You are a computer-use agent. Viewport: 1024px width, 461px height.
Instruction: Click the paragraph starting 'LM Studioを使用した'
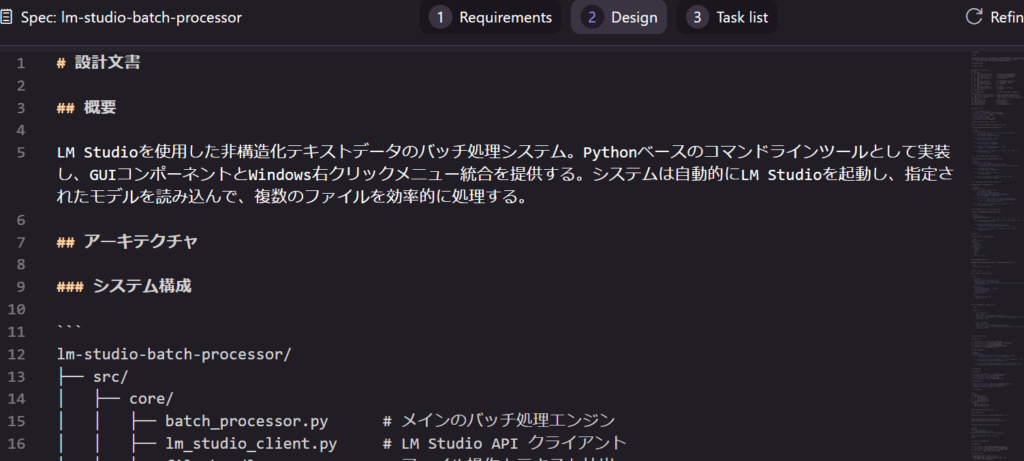[504, 174]
